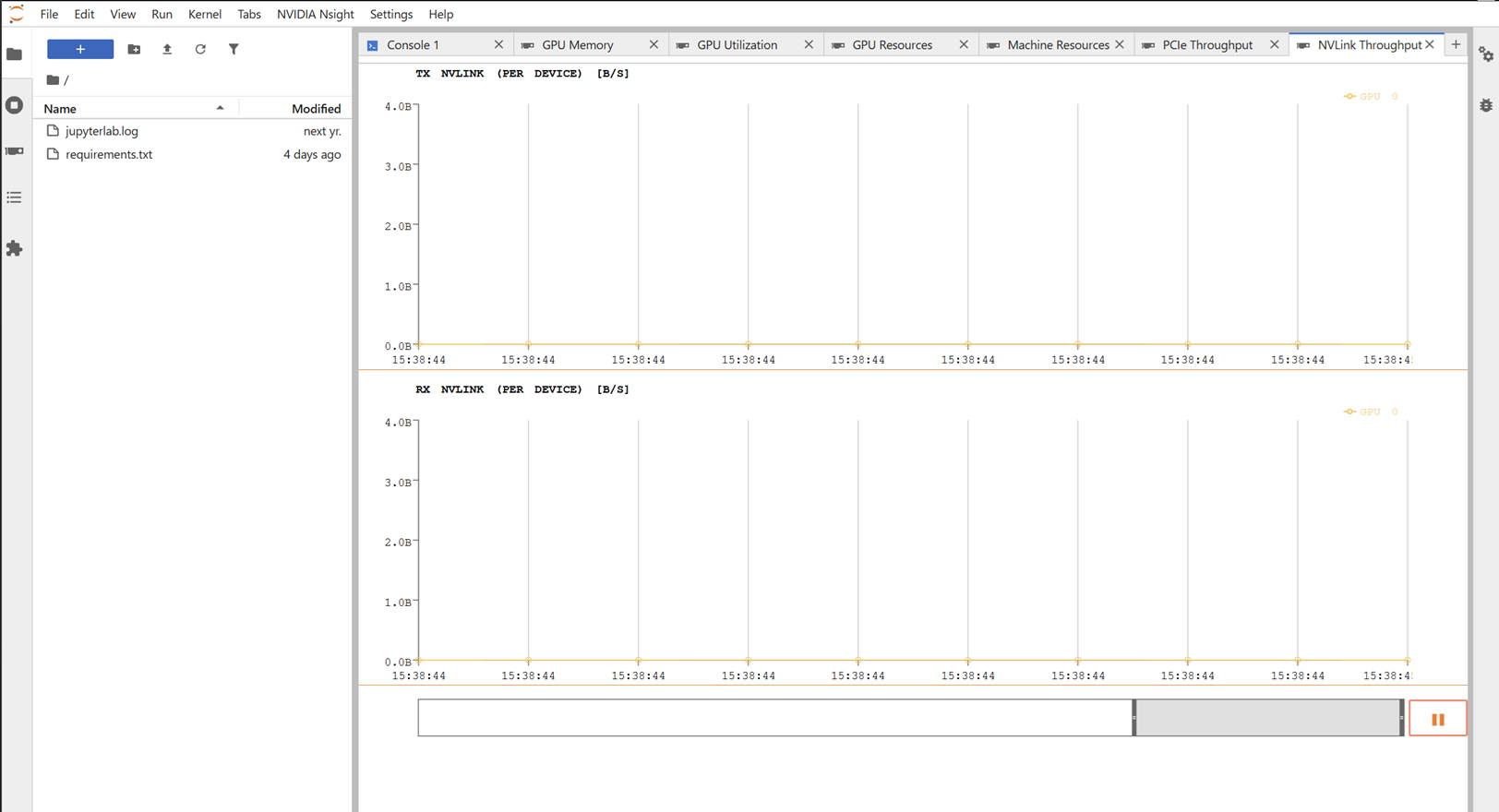Select the requirements.txt file
Viewport: 1499px width, 812px height.
coord(193,154)
